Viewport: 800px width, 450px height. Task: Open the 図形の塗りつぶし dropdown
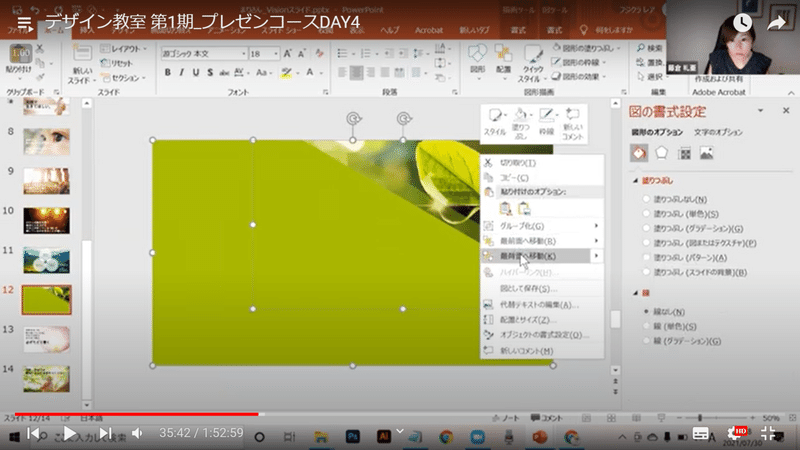coord(586,48)
